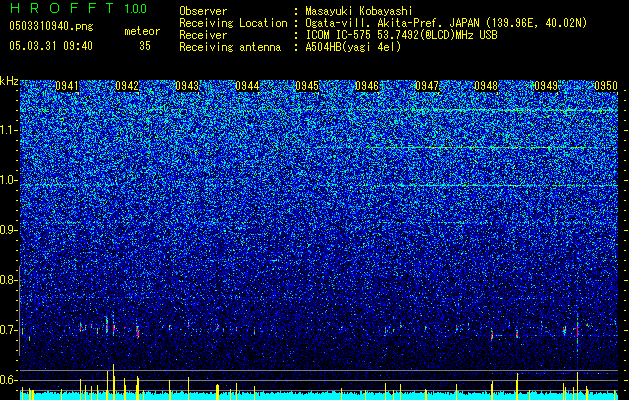The width and height of the screenshot is (629, 400).
Task: Click the Receiver field label
Action: pyautogui.click(x=203, y=35)
